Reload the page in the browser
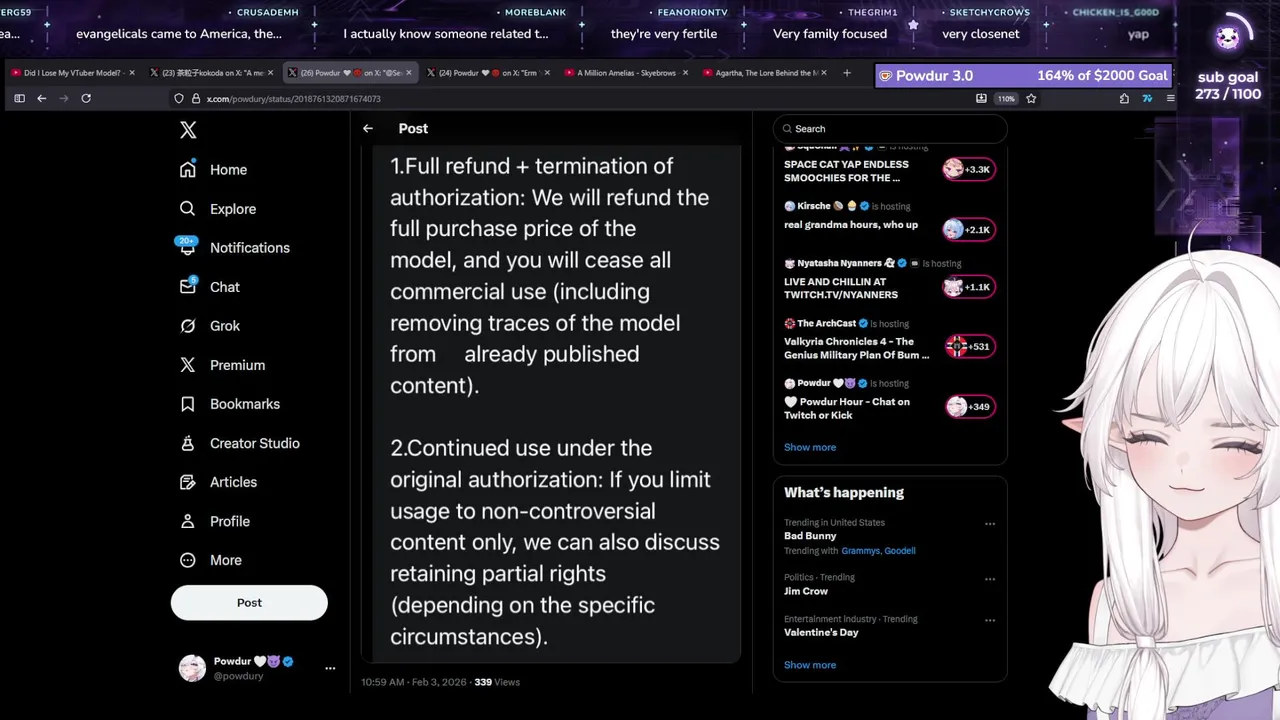Screen dimensions: 1280x720 coord(86,98)
